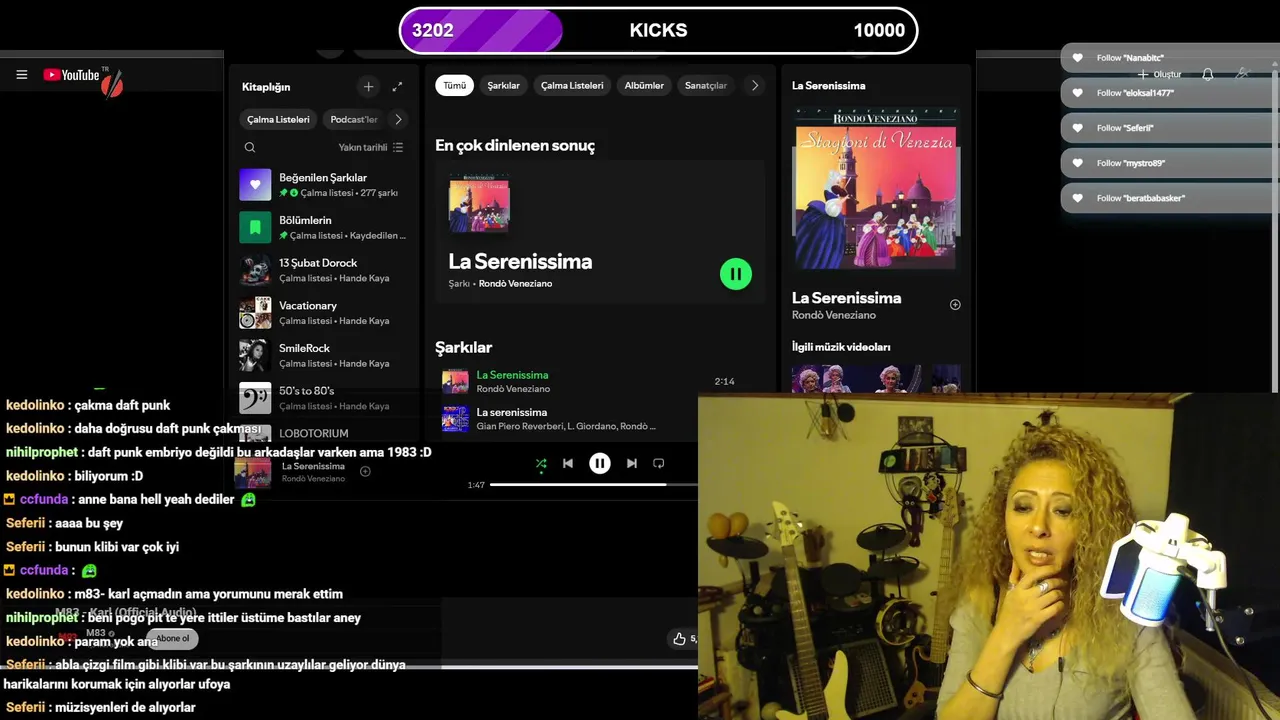Select the Şarkılar filter tab

coord(503,86)
